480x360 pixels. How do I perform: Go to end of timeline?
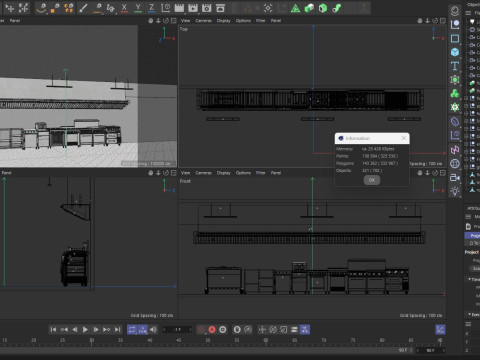(x=117, y=330)
